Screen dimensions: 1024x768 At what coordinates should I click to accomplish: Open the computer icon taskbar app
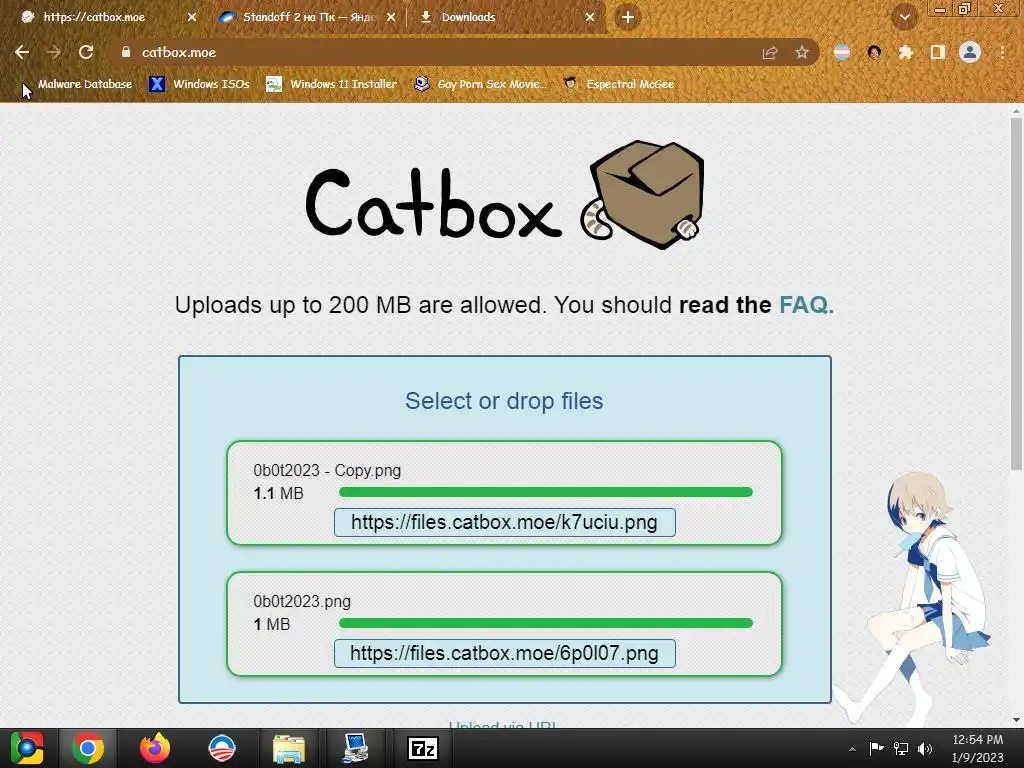[x=355, y=748]
